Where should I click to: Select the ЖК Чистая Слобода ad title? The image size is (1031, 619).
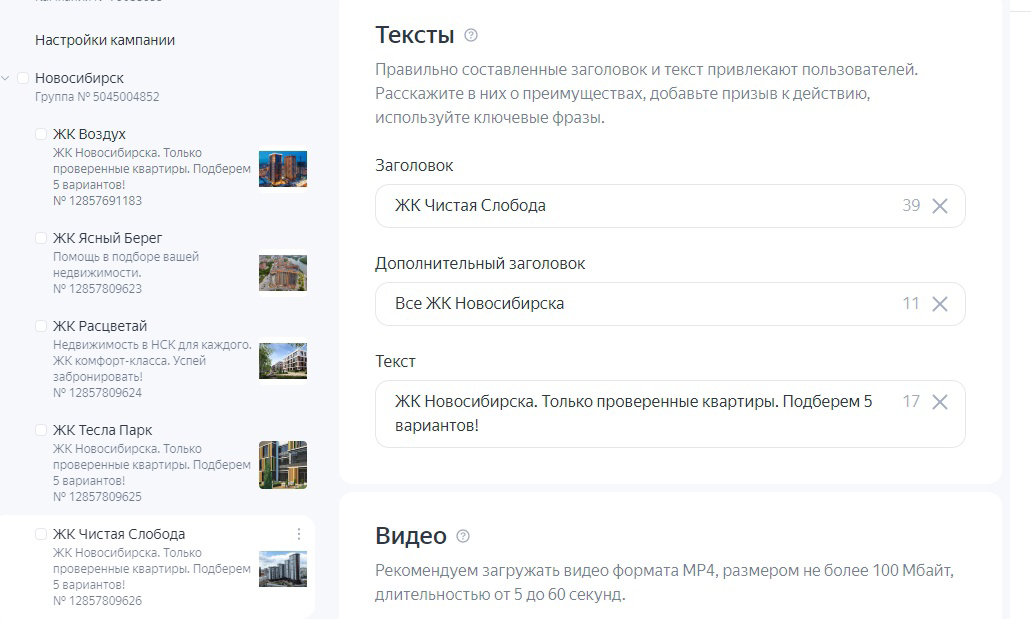click(x=119, y=534)
